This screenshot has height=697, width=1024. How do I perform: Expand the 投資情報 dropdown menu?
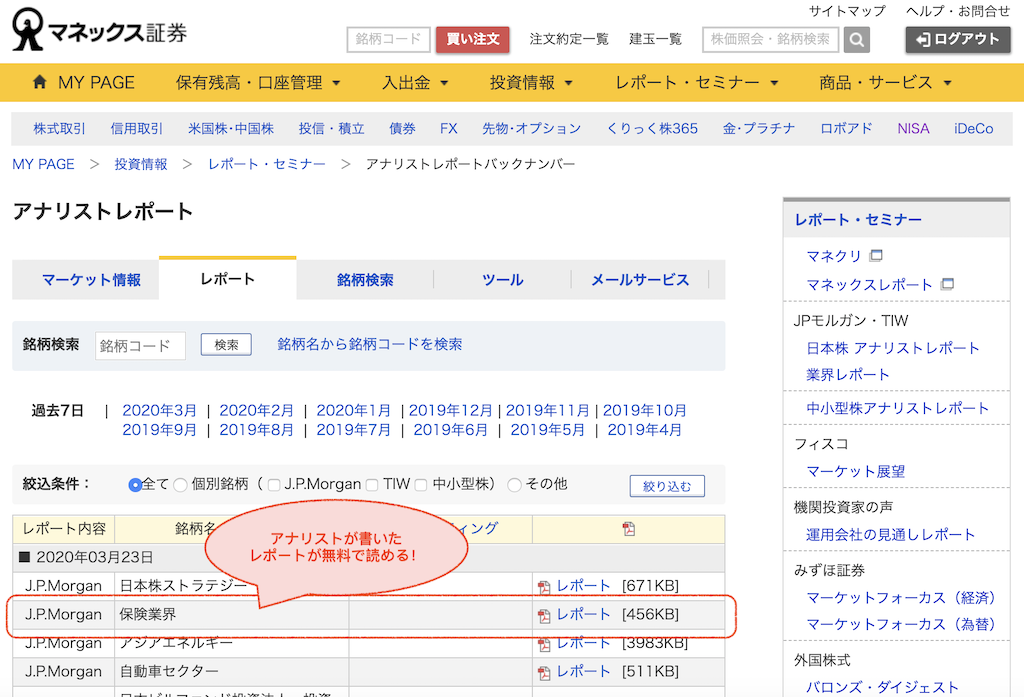tap(531, 82)
